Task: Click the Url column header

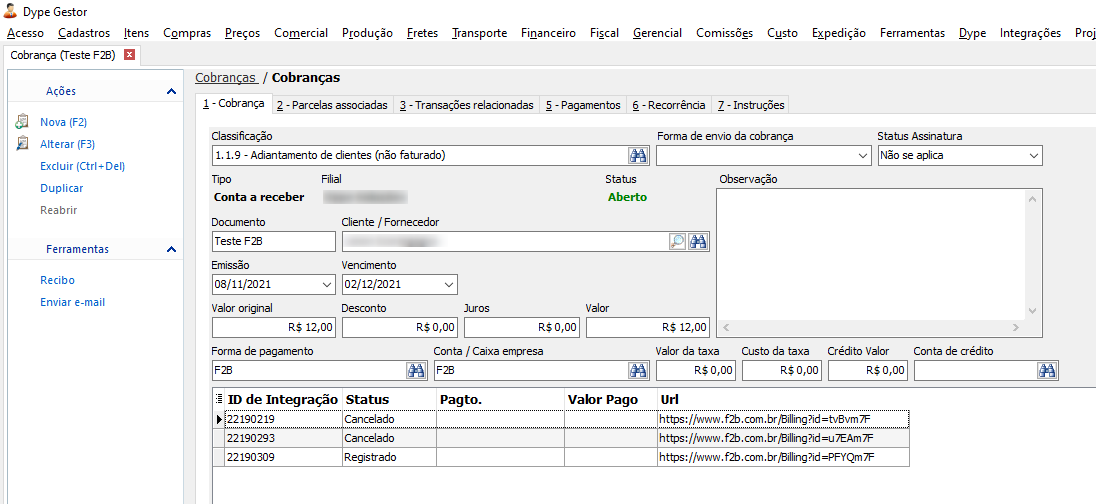Action: pos(783,399)
